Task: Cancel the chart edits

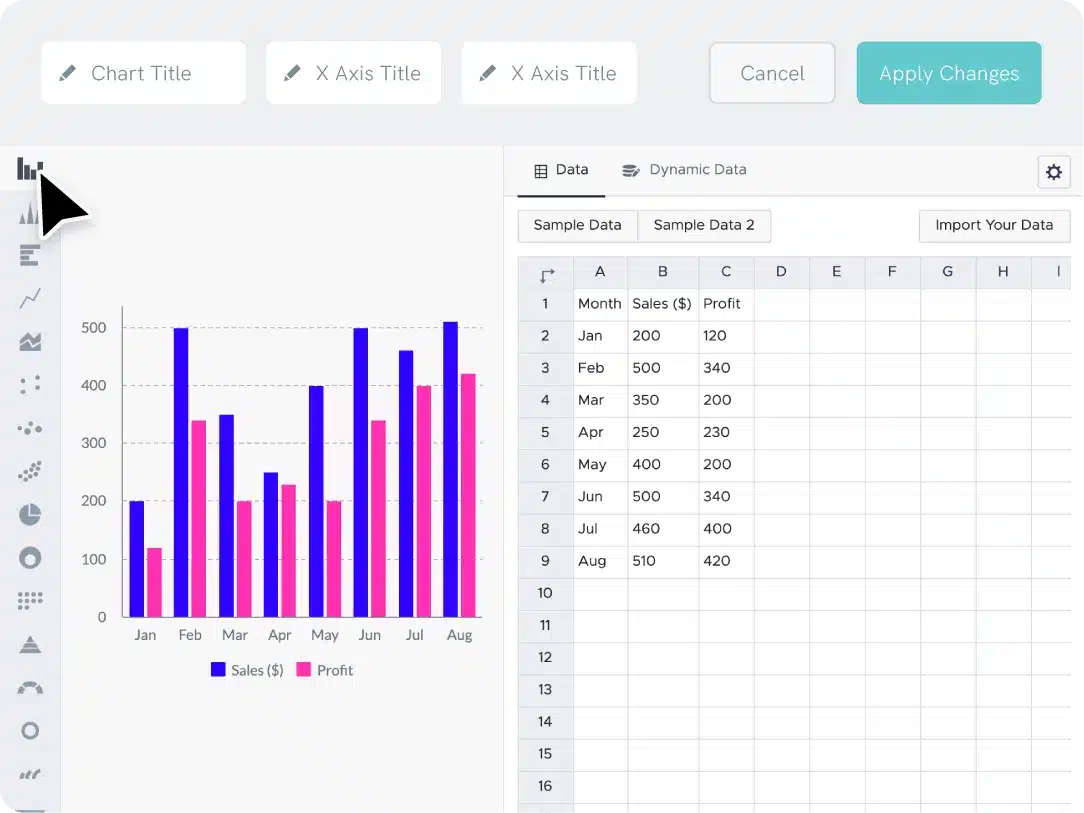Action: (772, 73)
